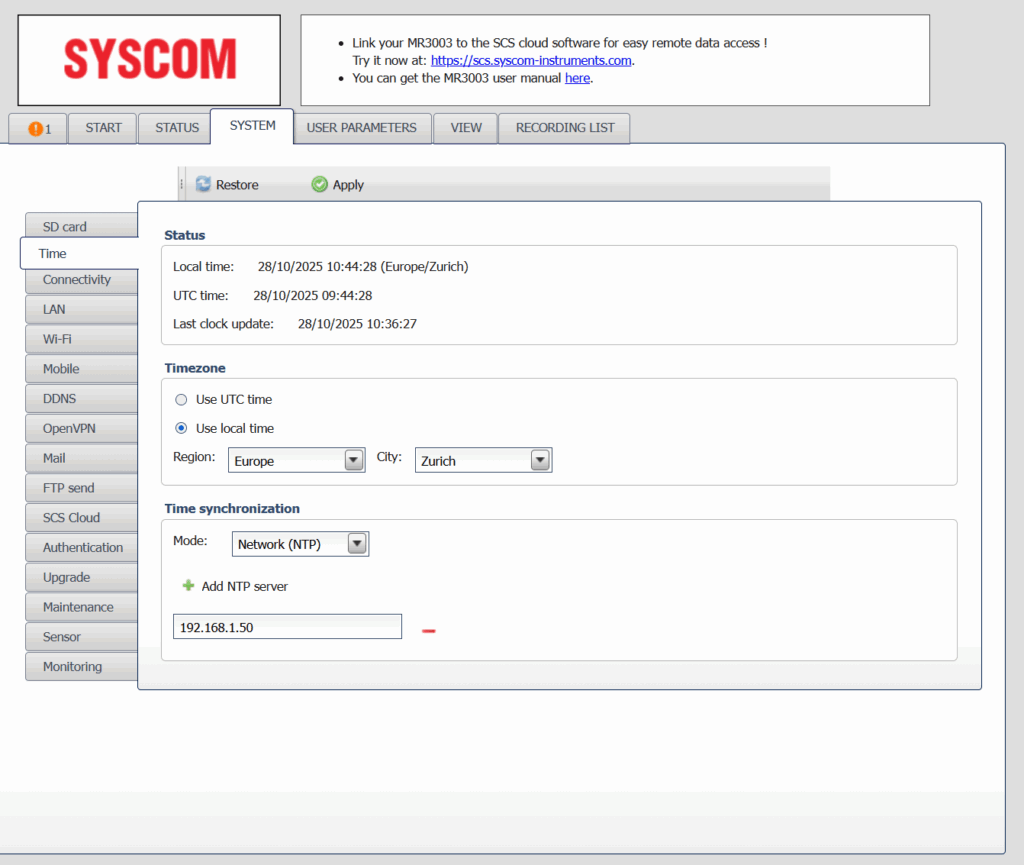Switch to the VIEW tab
This screenshot has width=1024, height=865.
coord(465,128)
